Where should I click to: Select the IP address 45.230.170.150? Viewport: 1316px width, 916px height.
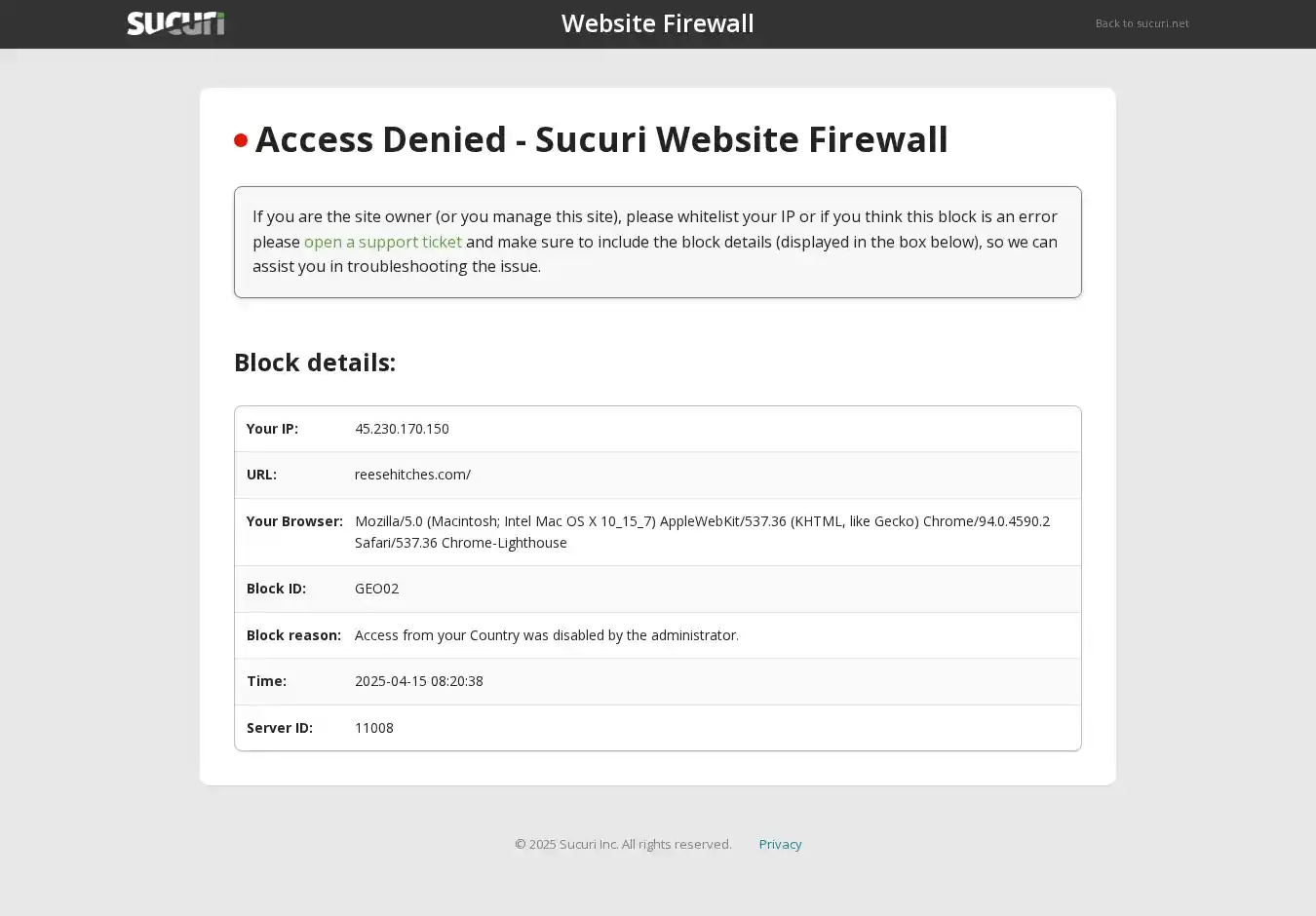point(402,429)
